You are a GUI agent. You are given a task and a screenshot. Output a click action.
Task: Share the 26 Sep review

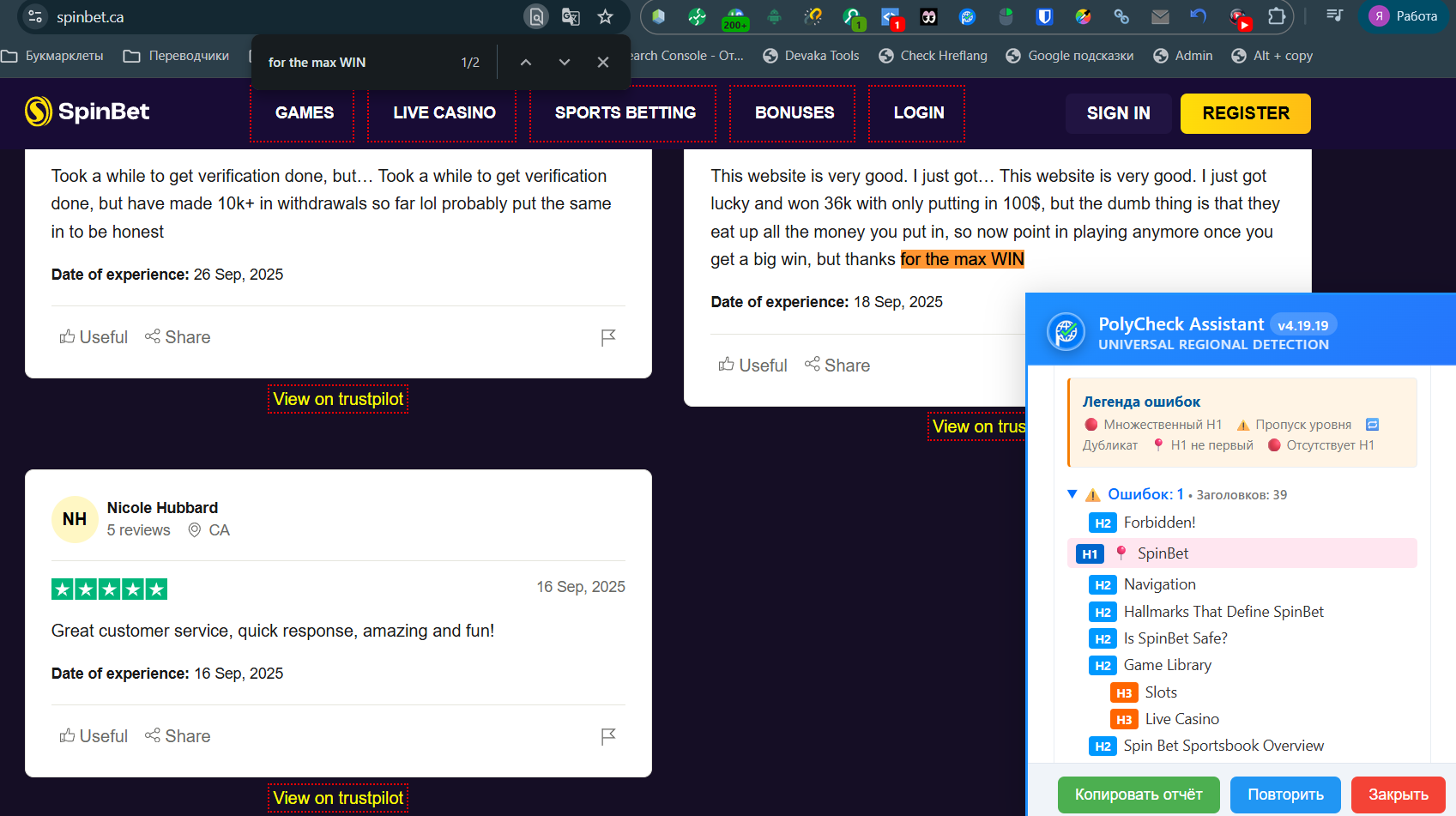click(x=178, y=337)
